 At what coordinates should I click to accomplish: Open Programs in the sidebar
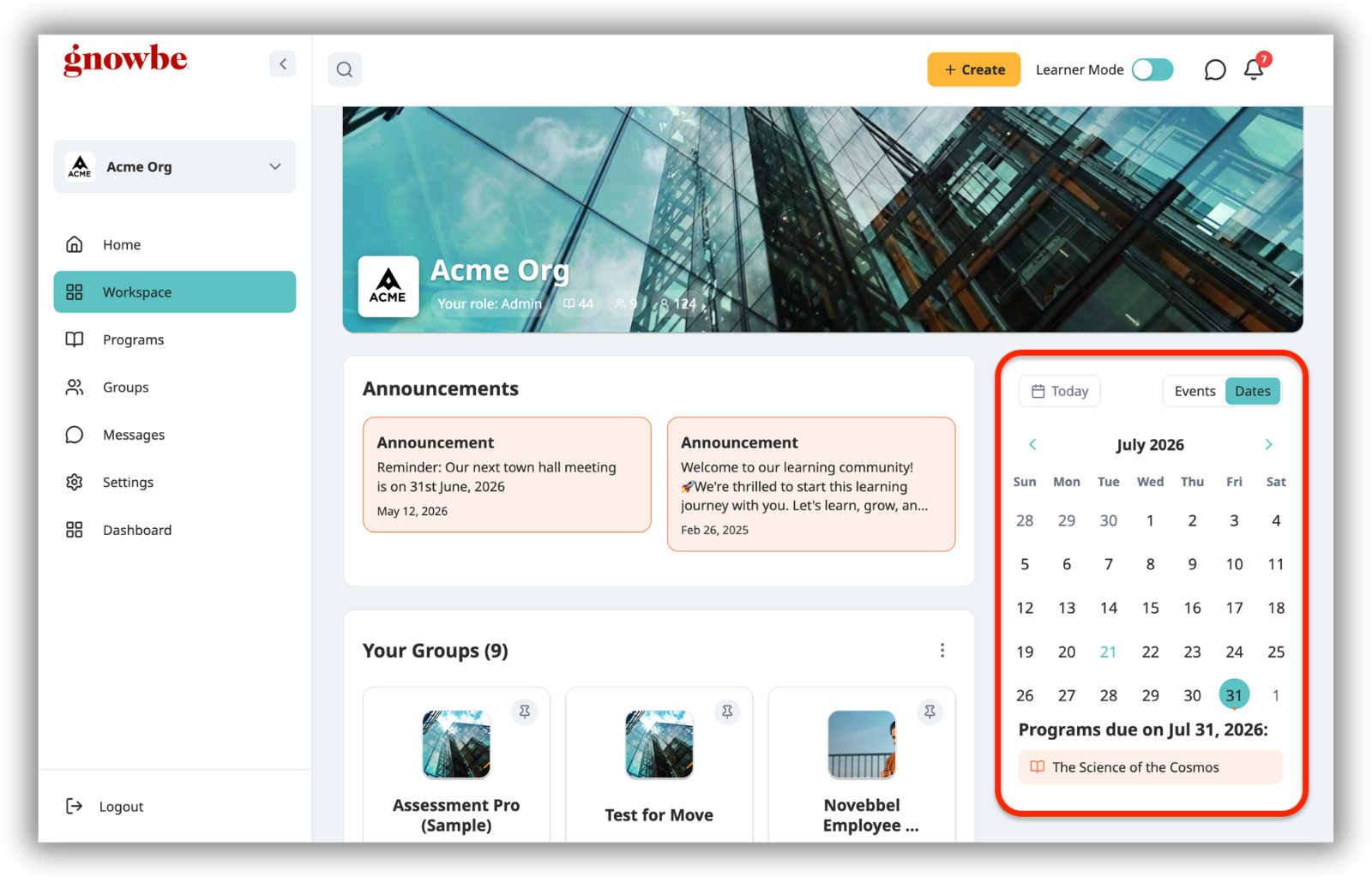coord(175,339)
